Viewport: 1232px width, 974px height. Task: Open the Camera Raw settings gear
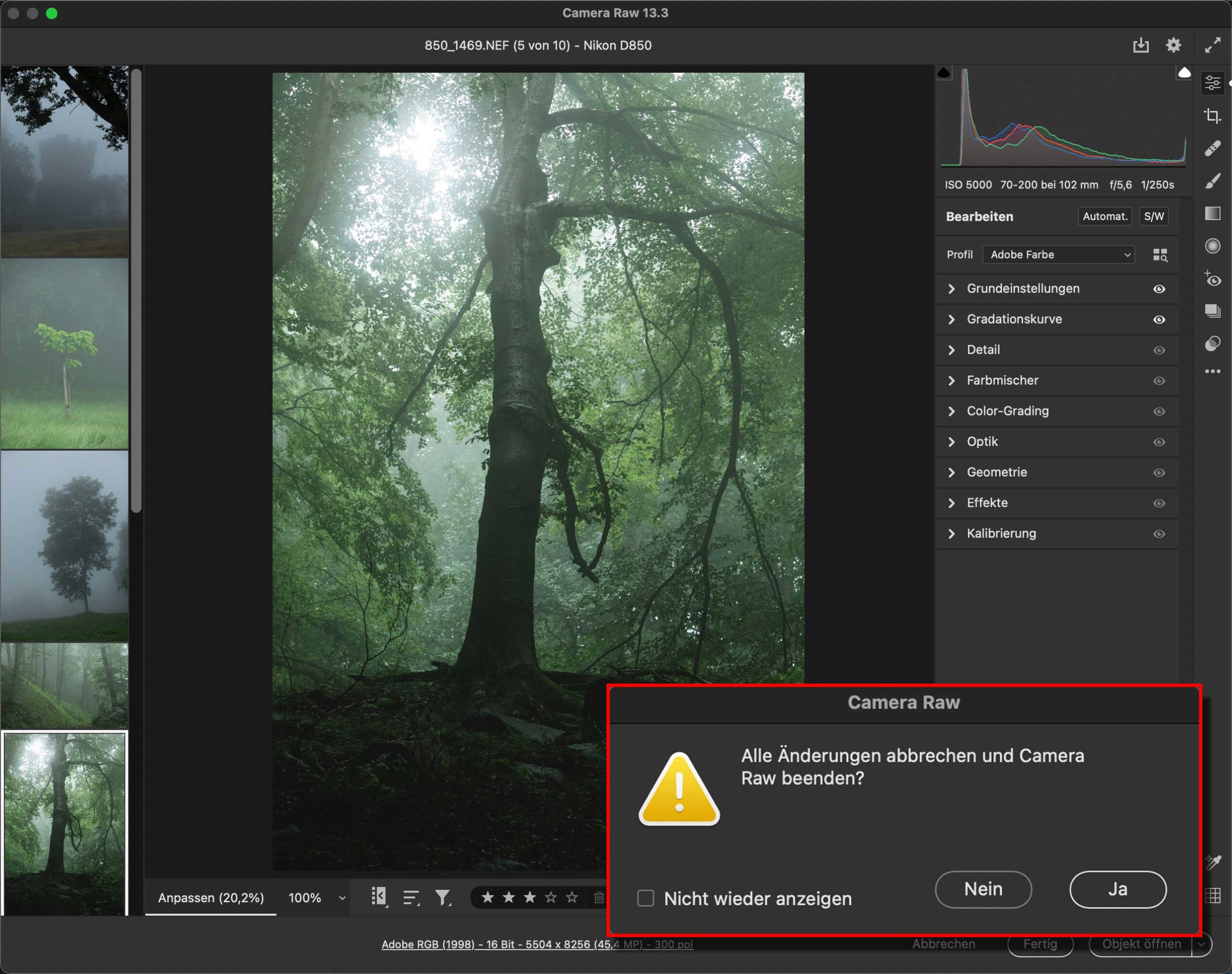1173,45
